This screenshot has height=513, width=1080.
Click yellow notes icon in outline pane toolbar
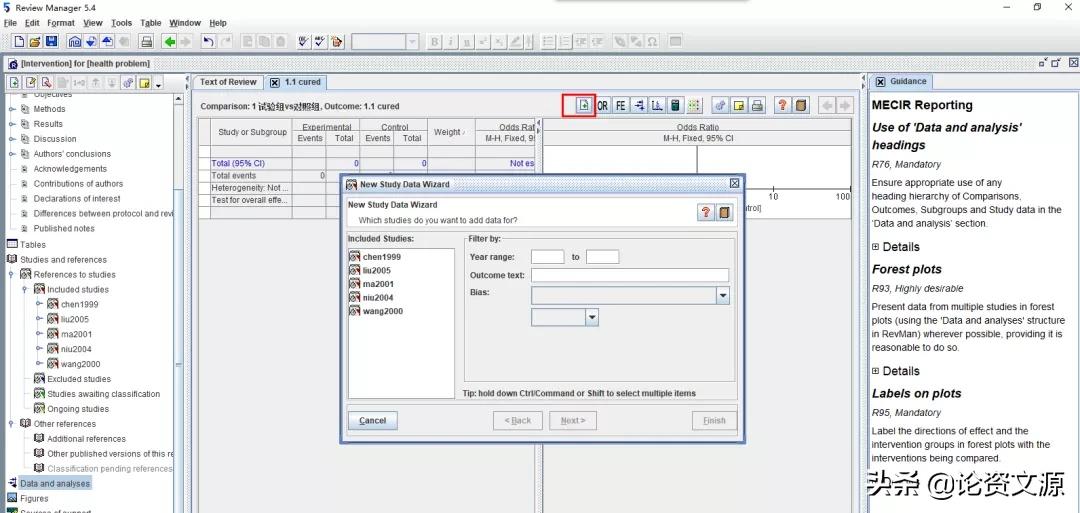click(145, 83)
